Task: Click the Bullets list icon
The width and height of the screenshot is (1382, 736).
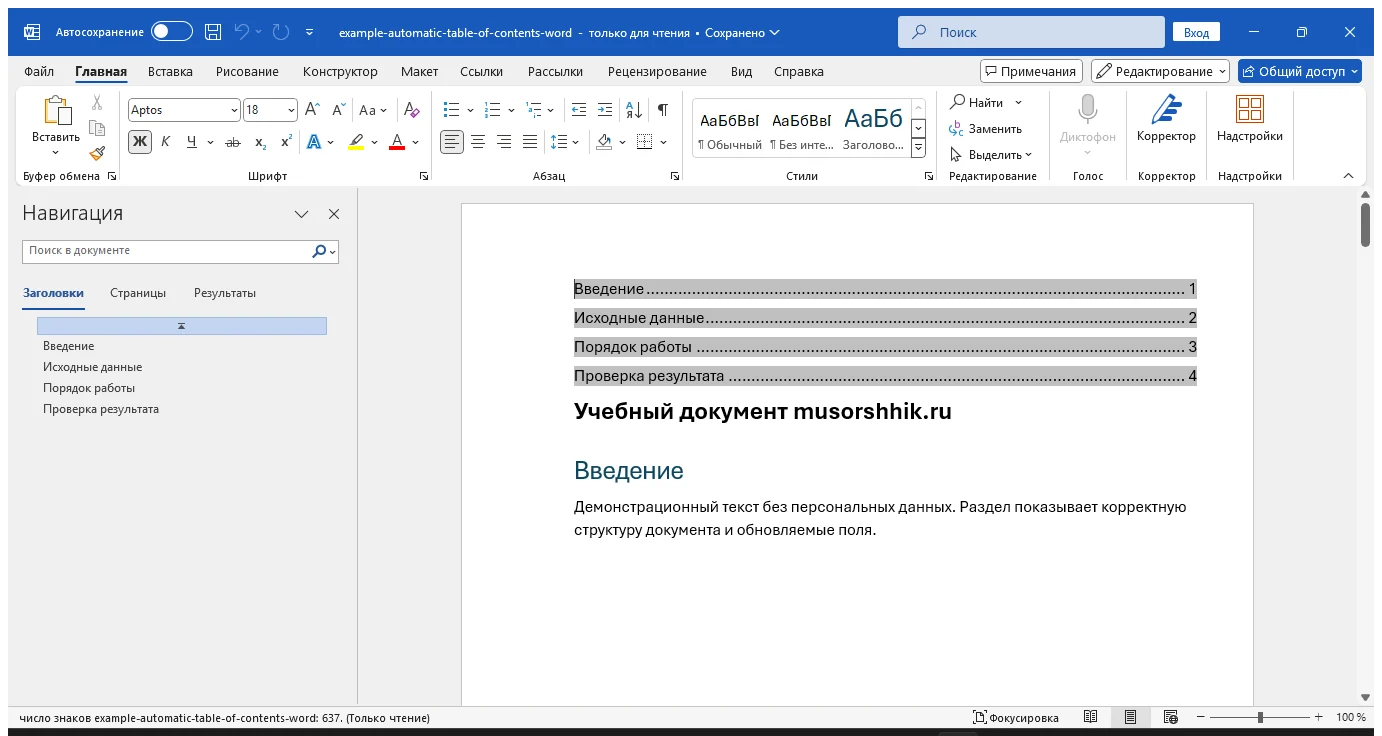Action: click(x=451, y=110)
